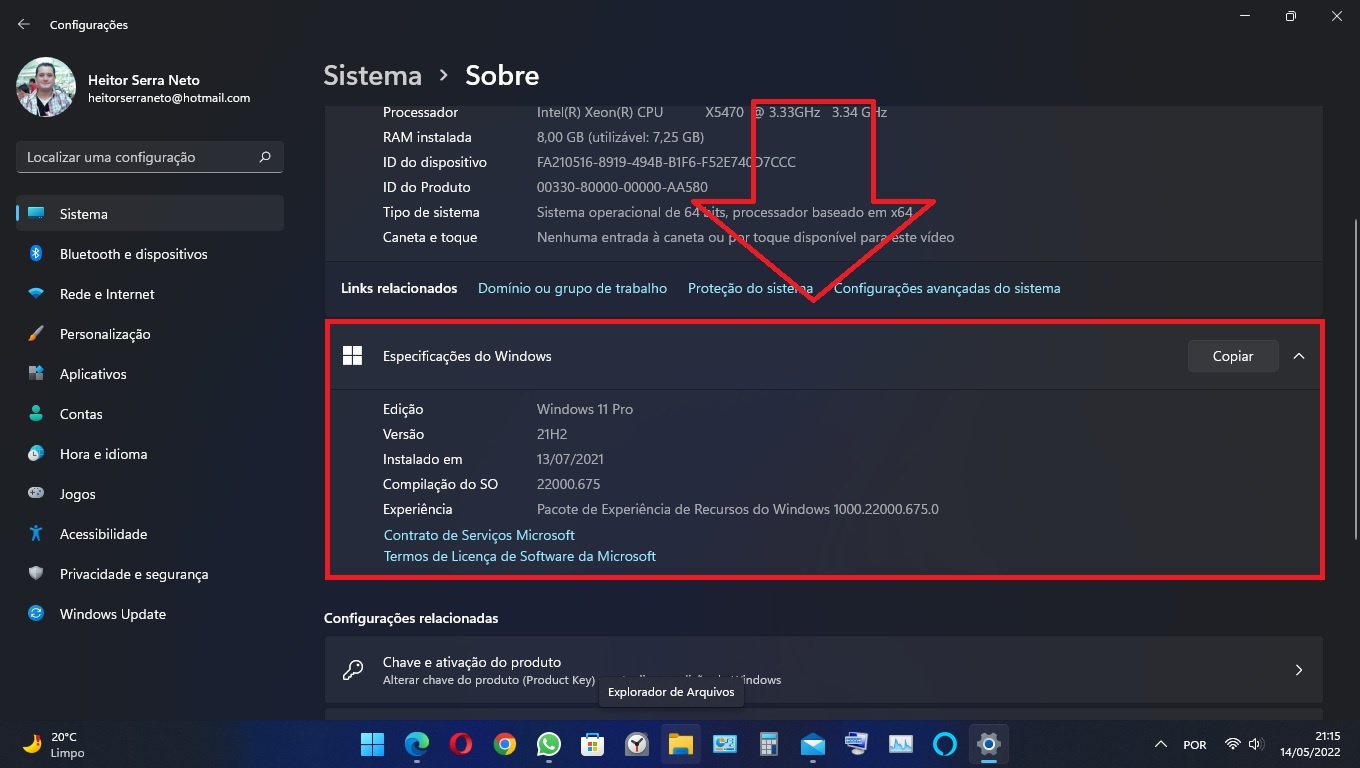
Task: Click Copiar button for Windows specifications
Action: pos(1233,356)
